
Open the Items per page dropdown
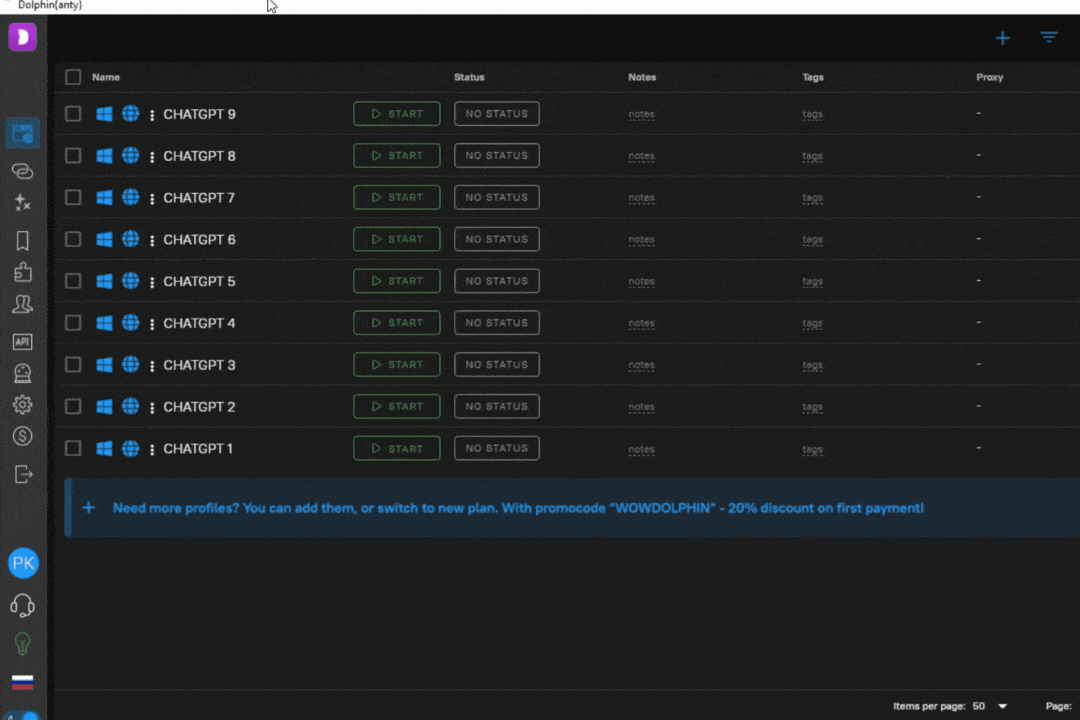990,706
